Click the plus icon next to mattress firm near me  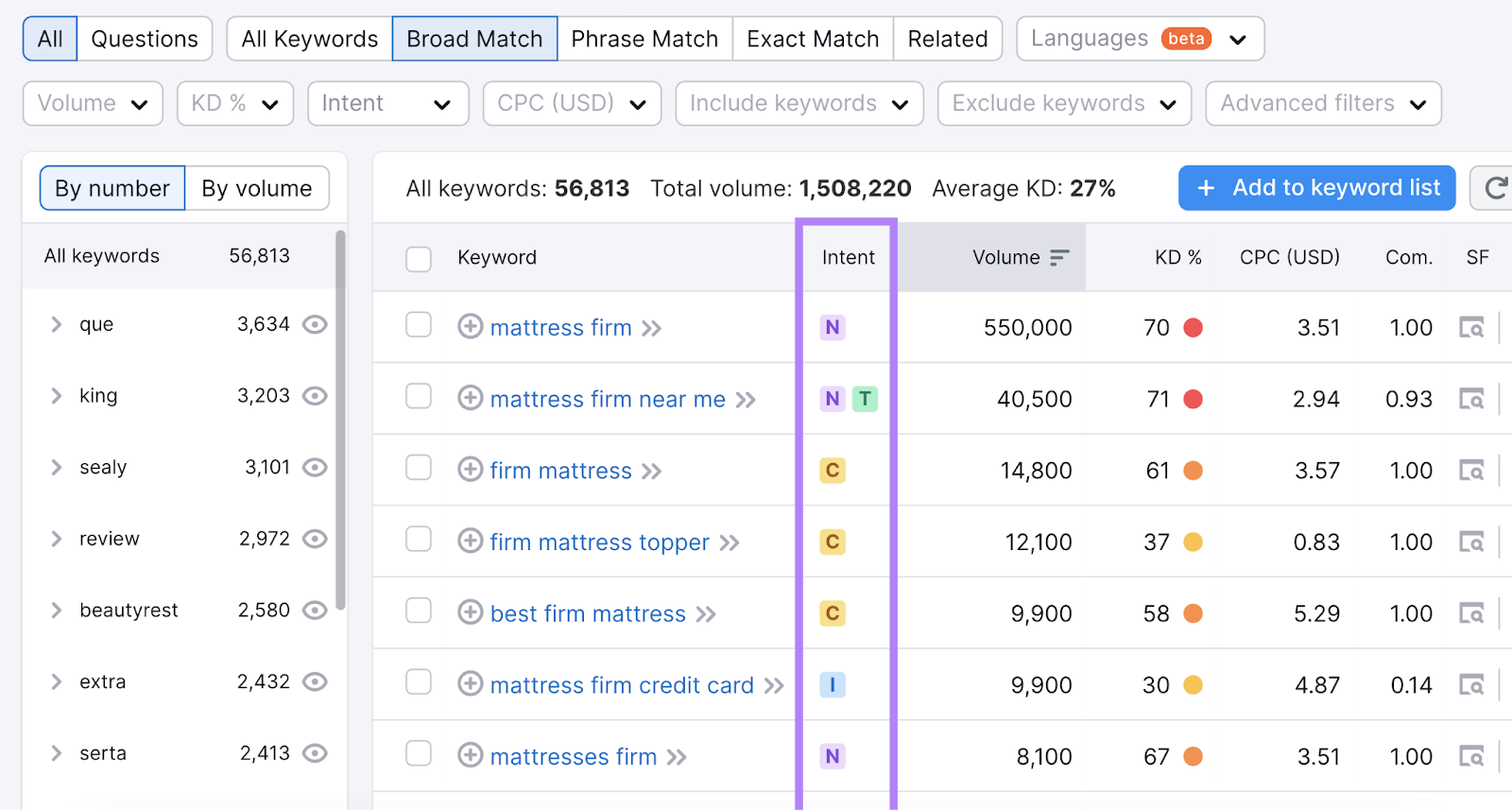point(471,398)
